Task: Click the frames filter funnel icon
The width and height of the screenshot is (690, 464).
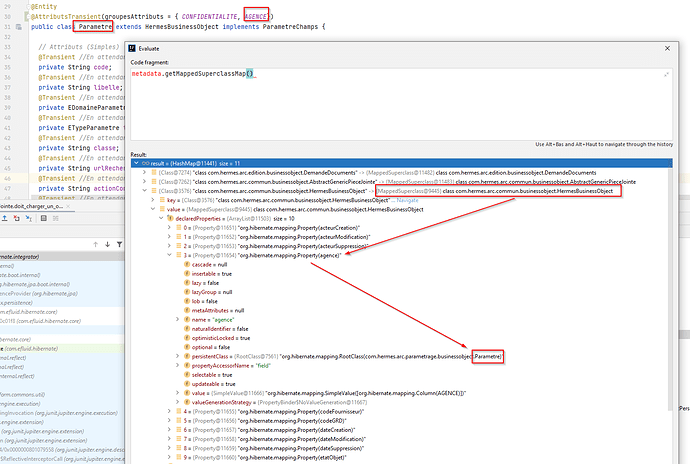Action: point(119,244)
